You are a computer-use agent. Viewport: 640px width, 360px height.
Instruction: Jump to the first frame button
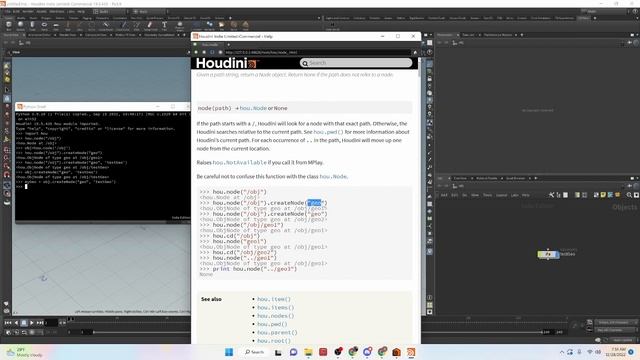click(x=8, y=323)
